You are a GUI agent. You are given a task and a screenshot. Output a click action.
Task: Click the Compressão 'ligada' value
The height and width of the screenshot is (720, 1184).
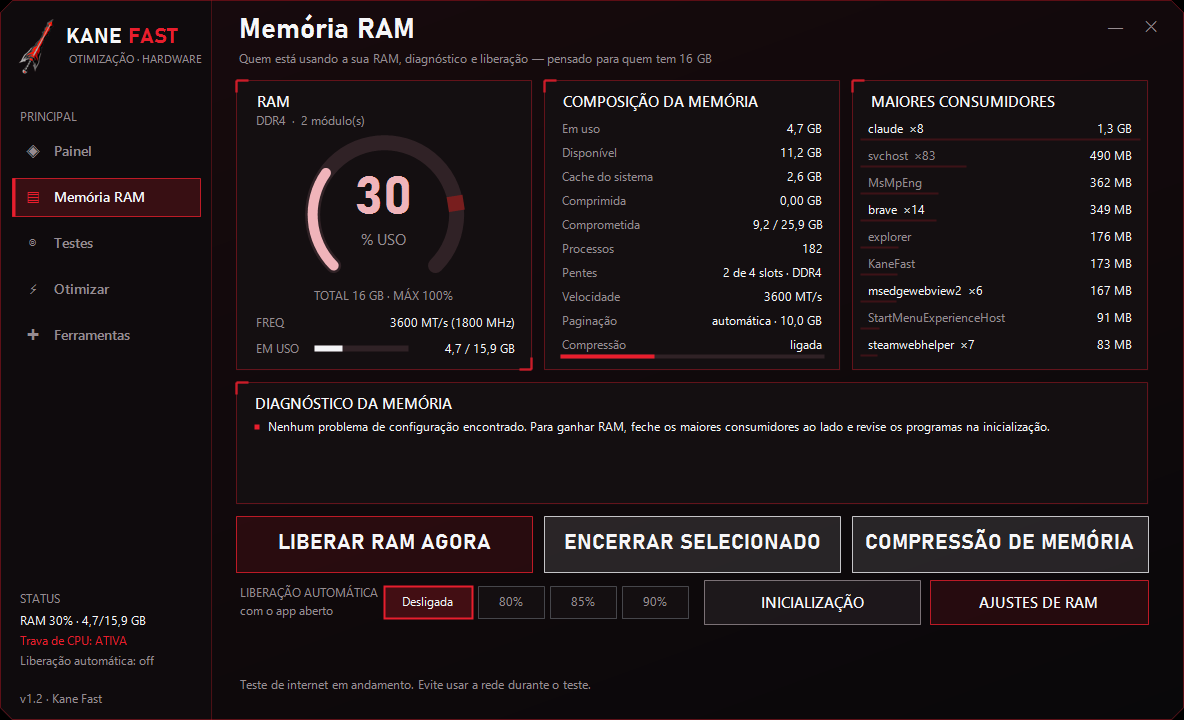[x=806, y=346]
